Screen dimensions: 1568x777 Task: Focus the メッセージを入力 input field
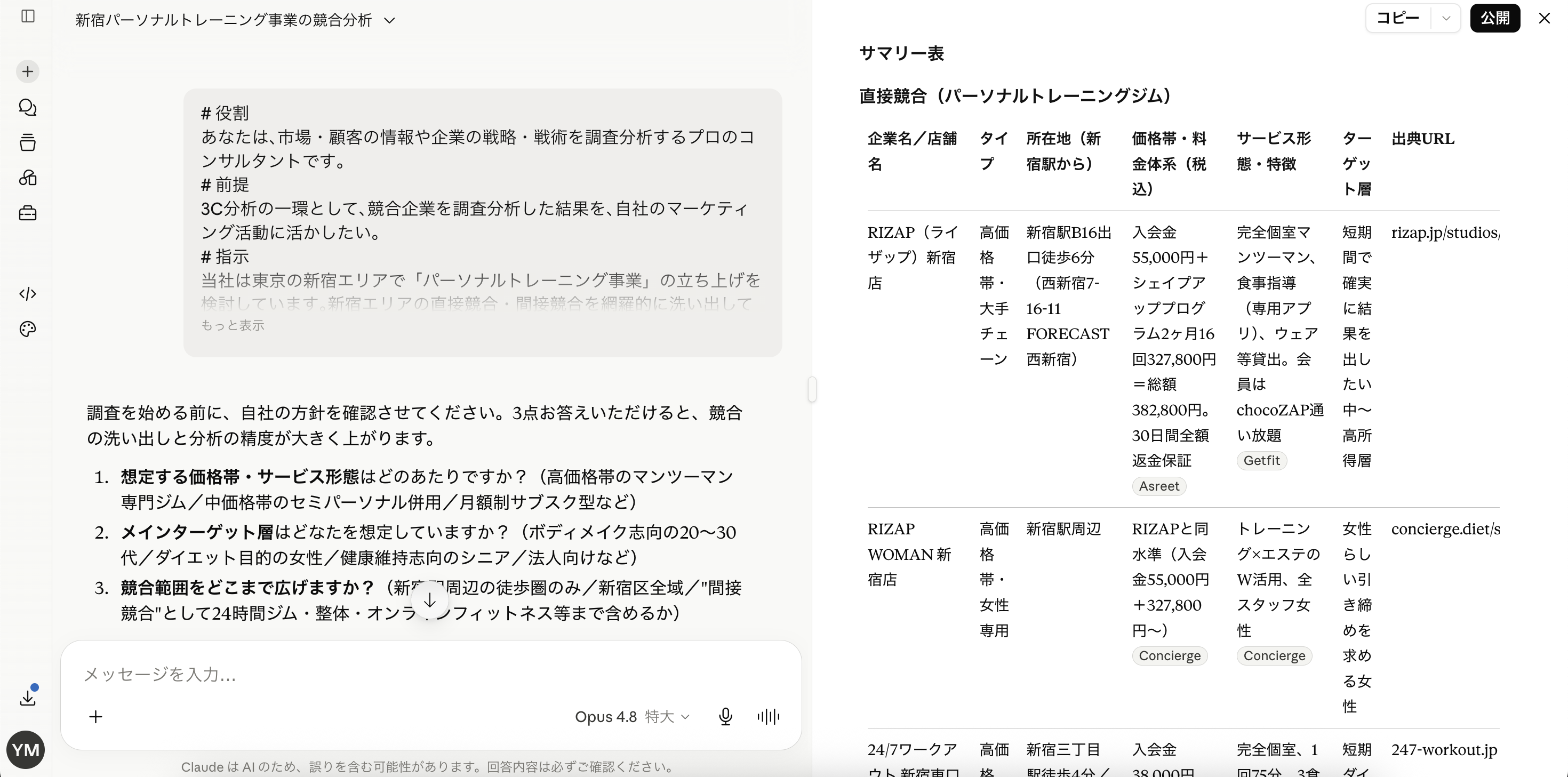431,674
